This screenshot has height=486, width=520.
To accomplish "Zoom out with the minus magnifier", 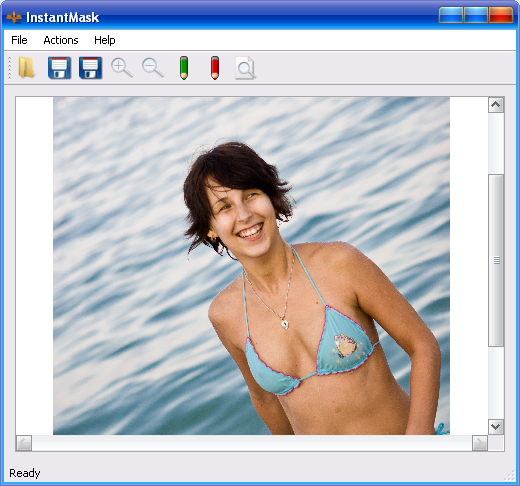I will (x=153, y=68).
